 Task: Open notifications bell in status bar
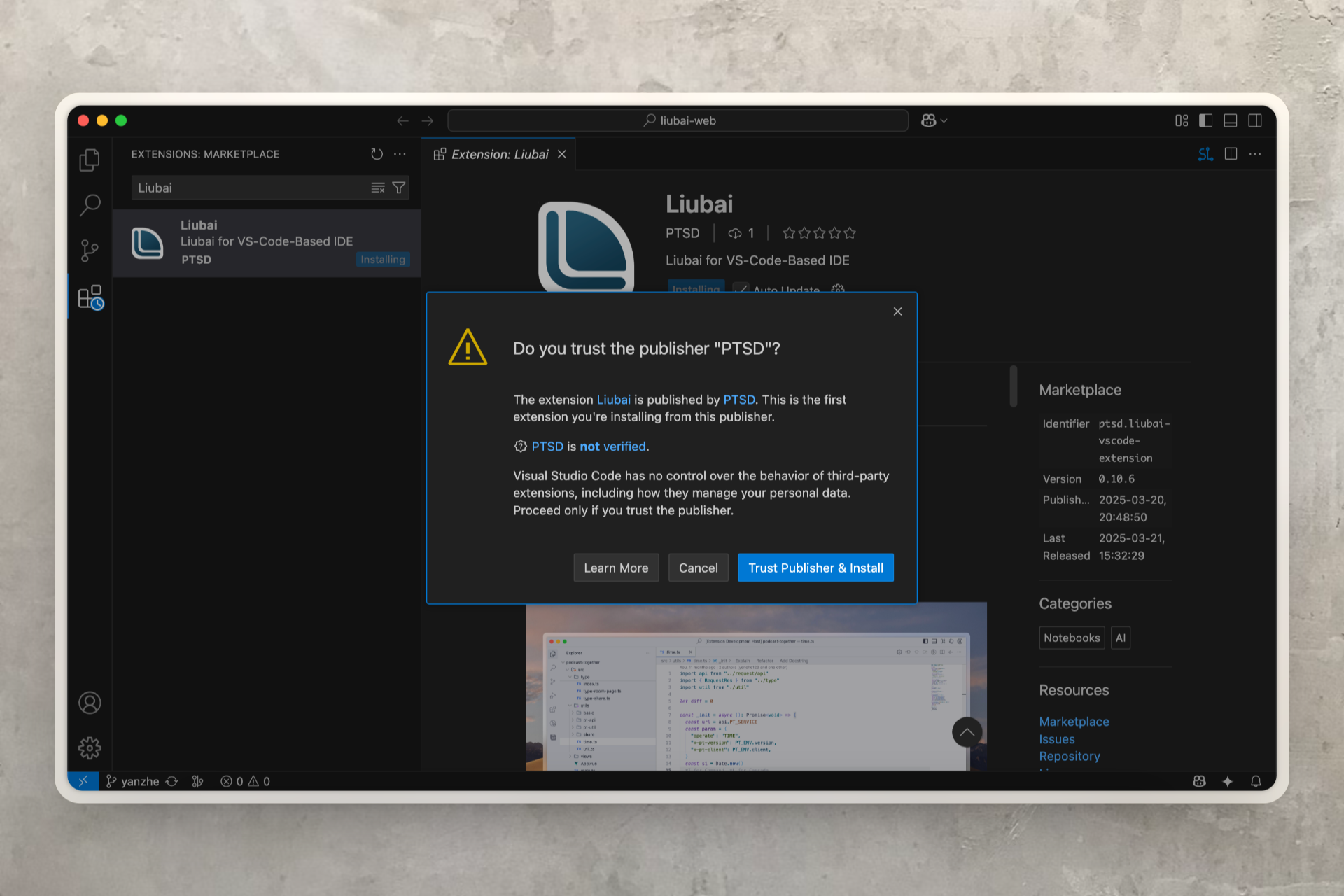tap(1256, 781)
